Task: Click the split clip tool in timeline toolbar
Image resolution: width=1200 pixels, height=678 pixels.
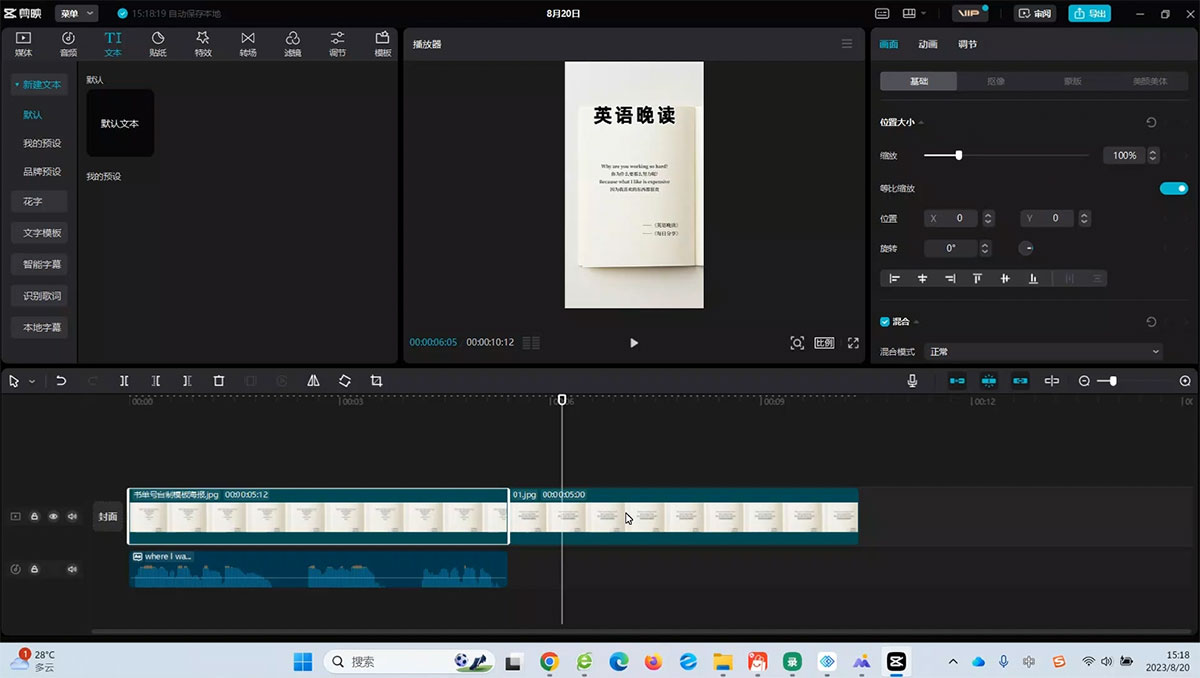Action: (124, 381)
